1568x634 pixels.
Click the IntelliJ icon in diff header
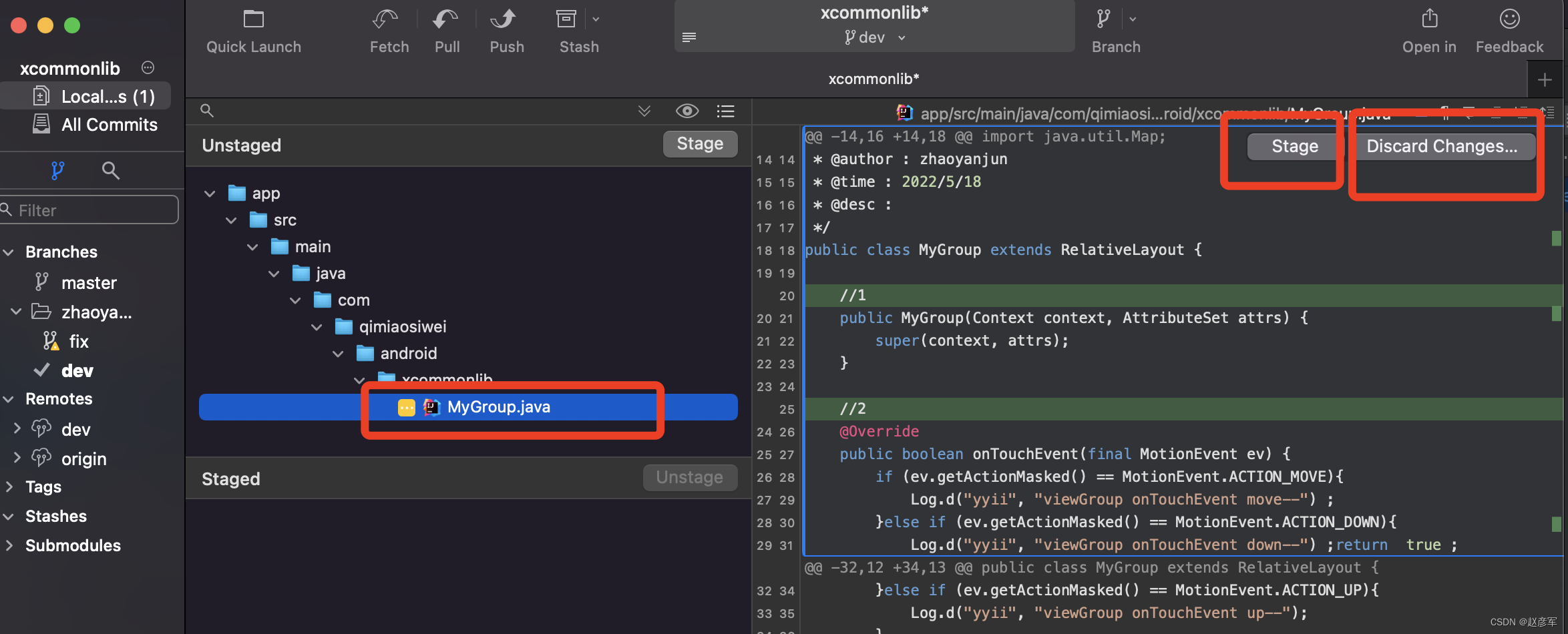(x=905, y=113)
